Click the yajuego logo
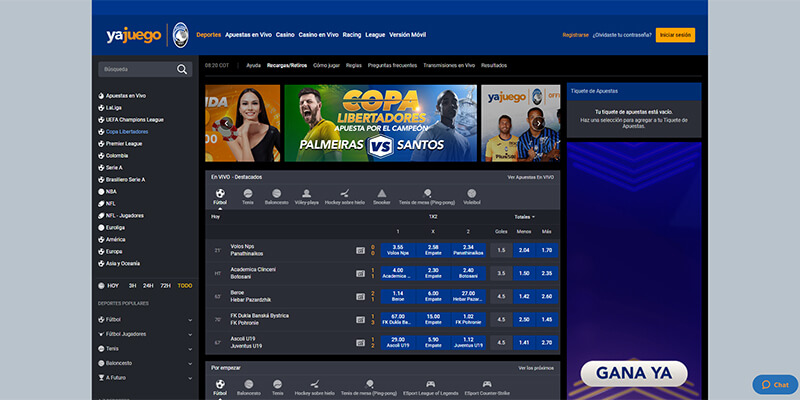 [x=134, y=35]
